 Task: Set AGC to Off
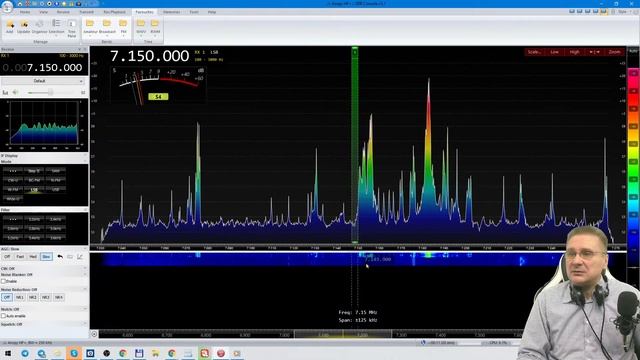pos(7,257)
